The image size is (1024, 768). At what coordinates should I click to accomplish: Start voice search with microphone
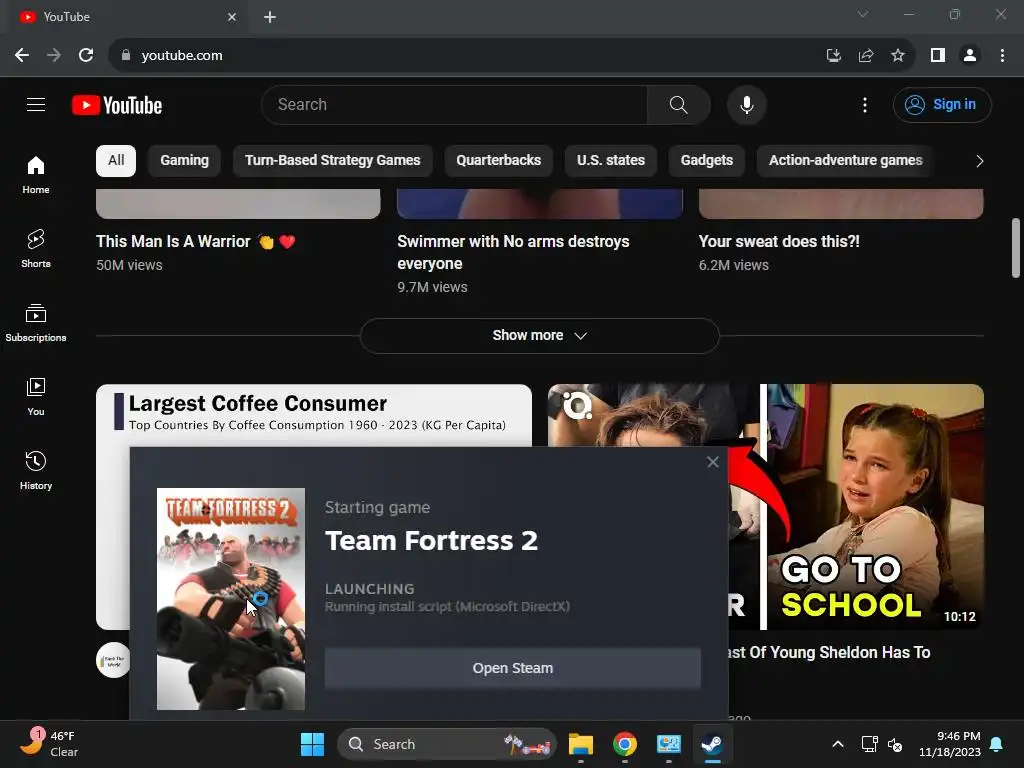[746, 104]
